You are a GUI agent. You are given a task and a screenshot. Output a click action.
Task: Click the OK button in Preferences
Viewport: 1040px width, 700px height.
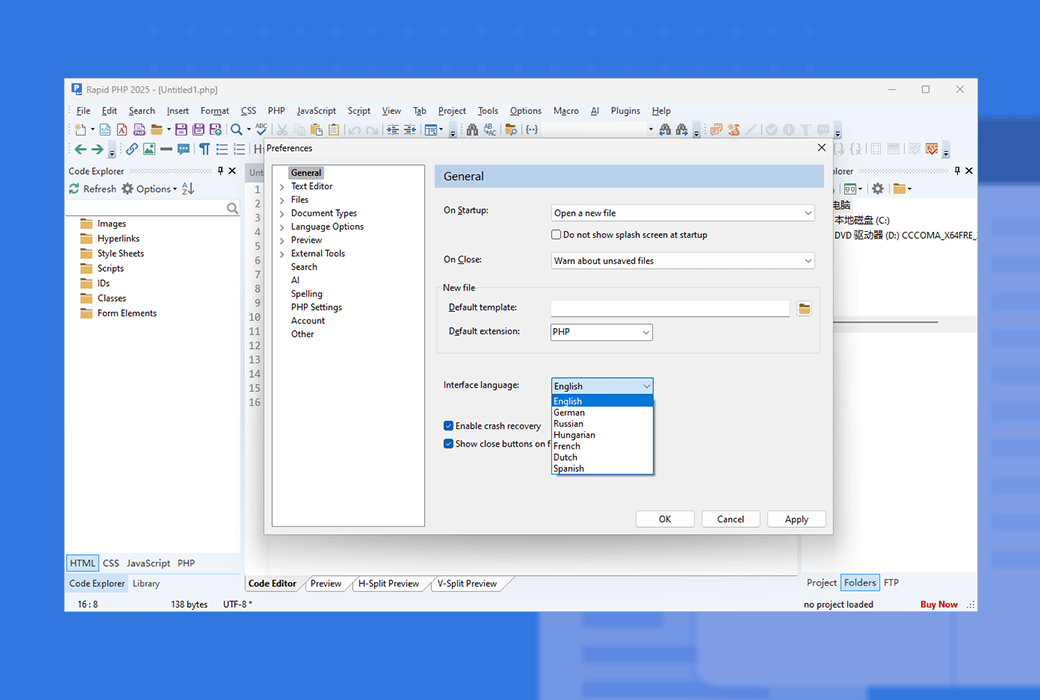pos(665,519)
